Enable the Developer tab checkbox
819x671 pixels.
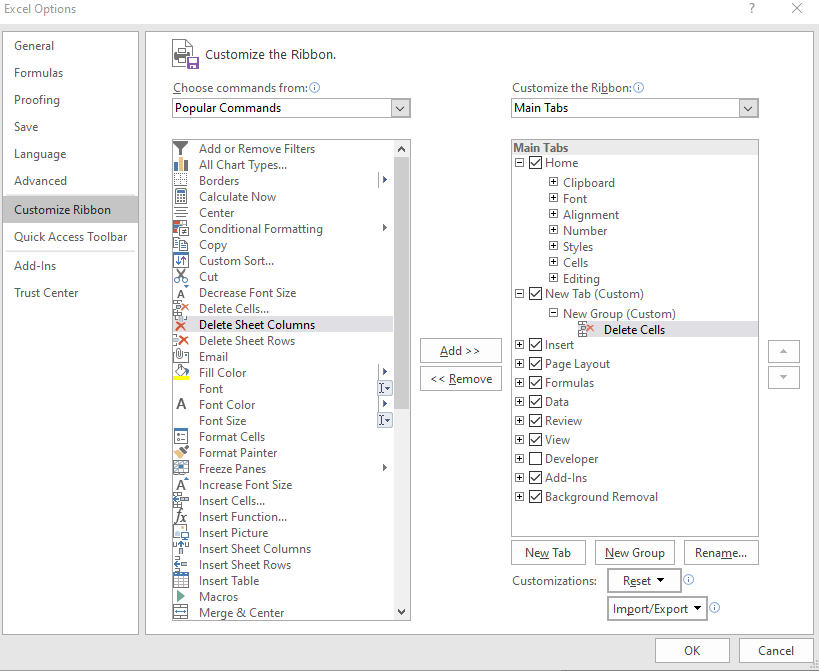coord(535,458)
